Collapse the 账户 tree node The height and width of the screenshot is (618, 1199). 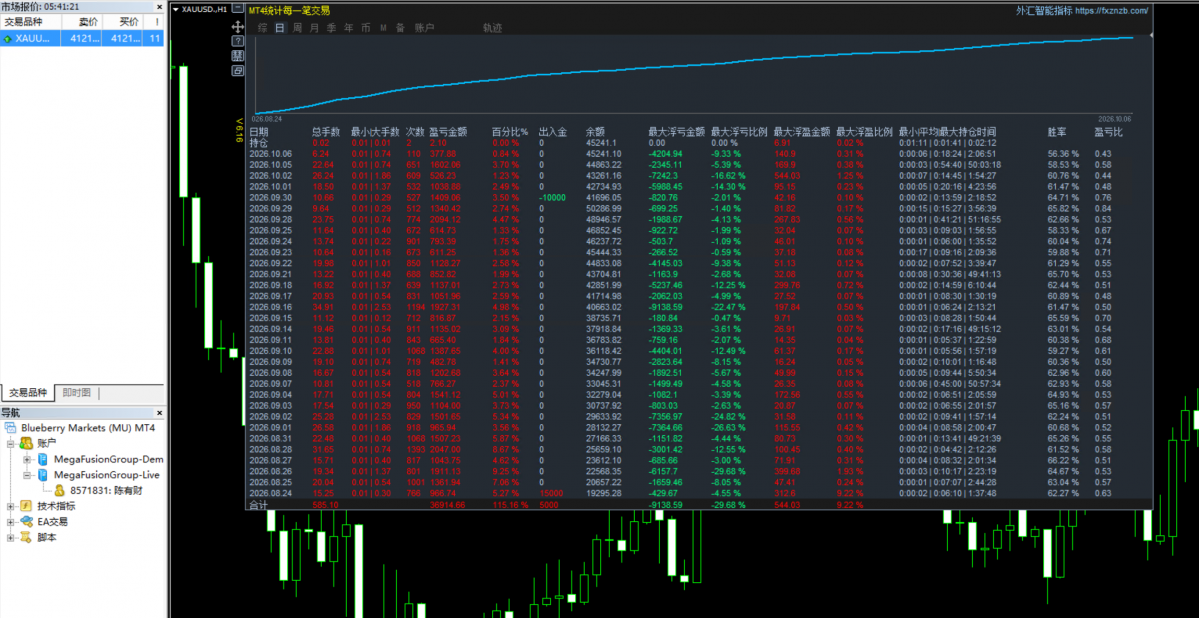(x=11, y=443)
